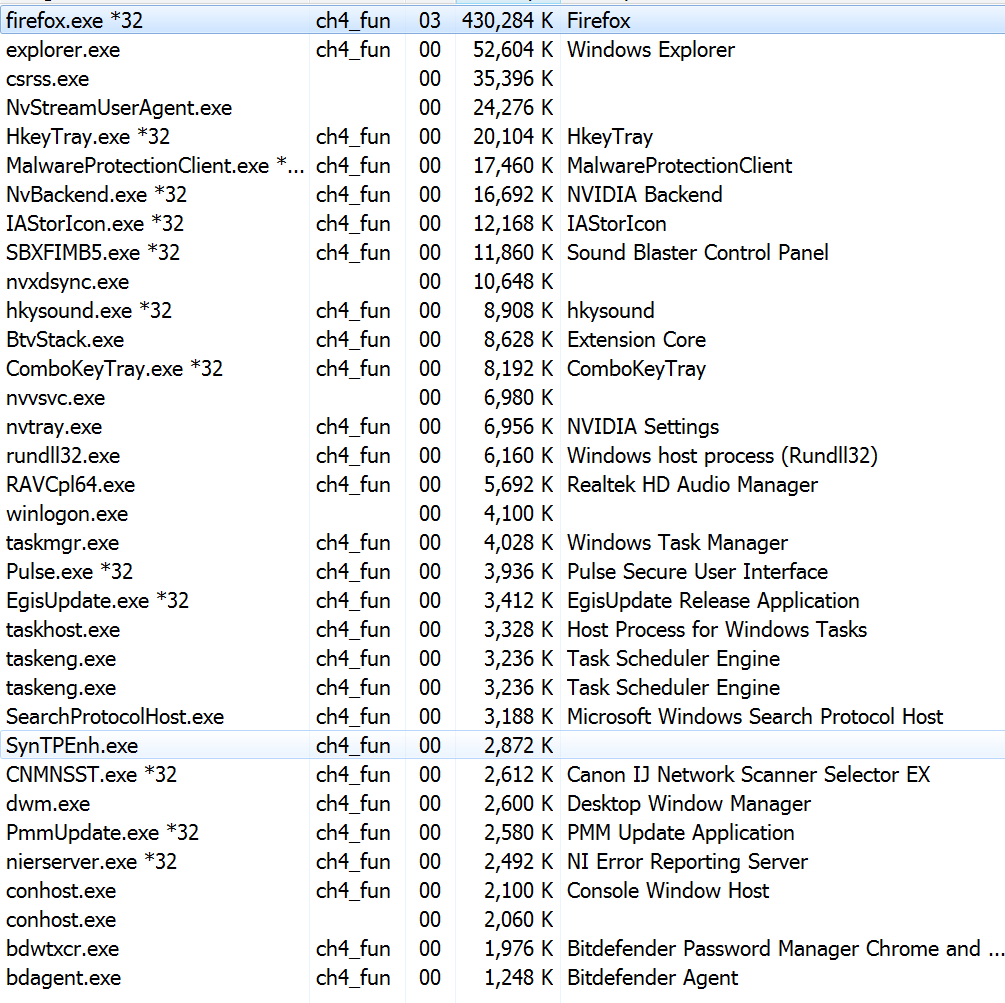Screen dimensions: 1005x1003
Task: Click the 430,284 K memory value
Action: coord(507,21)
